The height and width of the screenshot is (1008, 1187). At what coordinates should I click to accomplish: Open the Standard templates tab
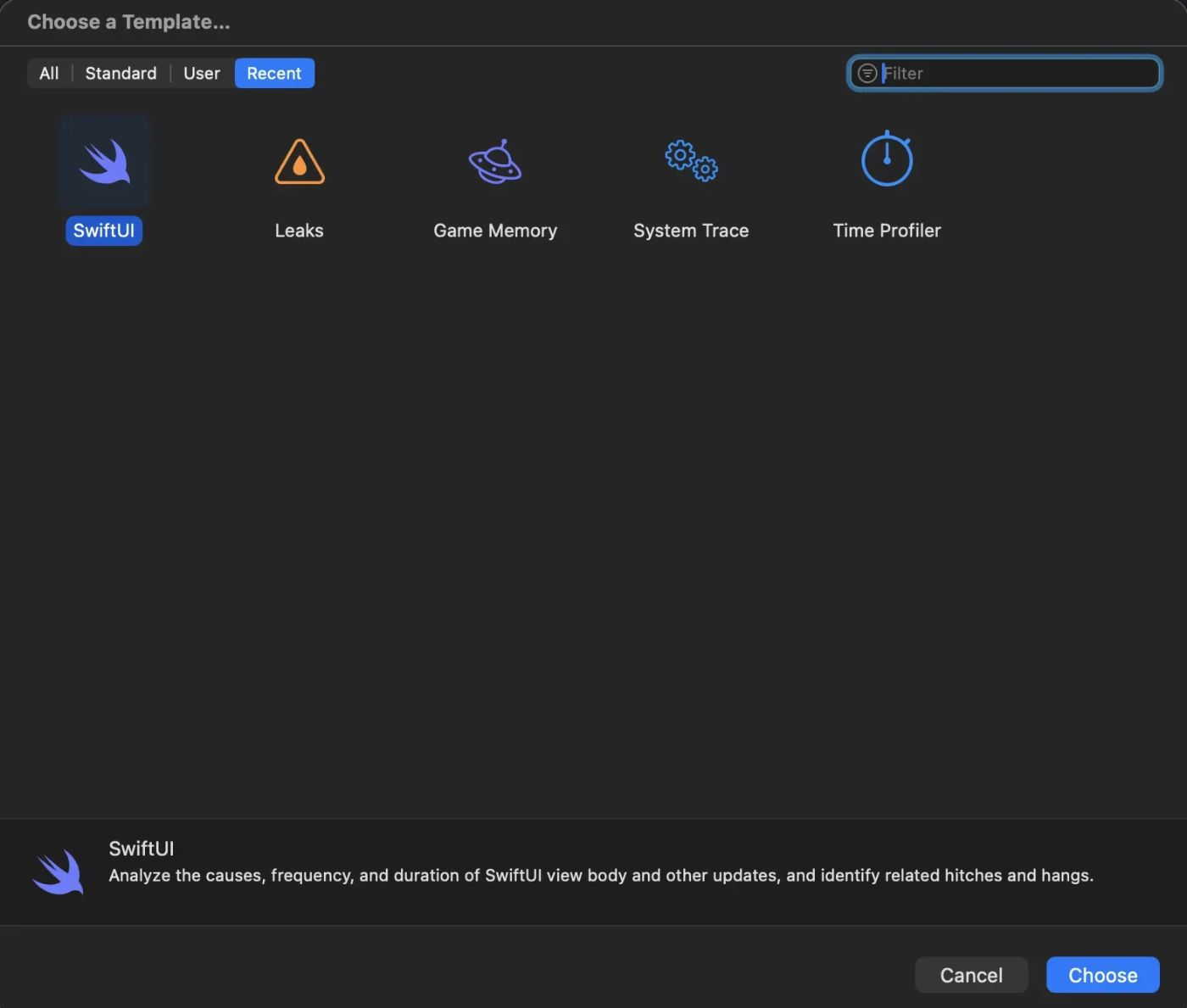pos(120,74)
